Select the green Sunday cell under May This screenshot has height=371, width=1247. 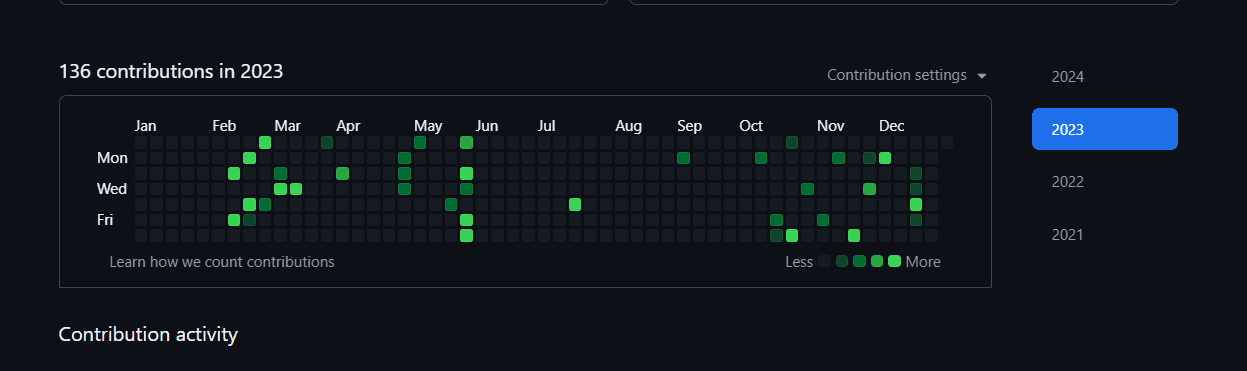420,142
